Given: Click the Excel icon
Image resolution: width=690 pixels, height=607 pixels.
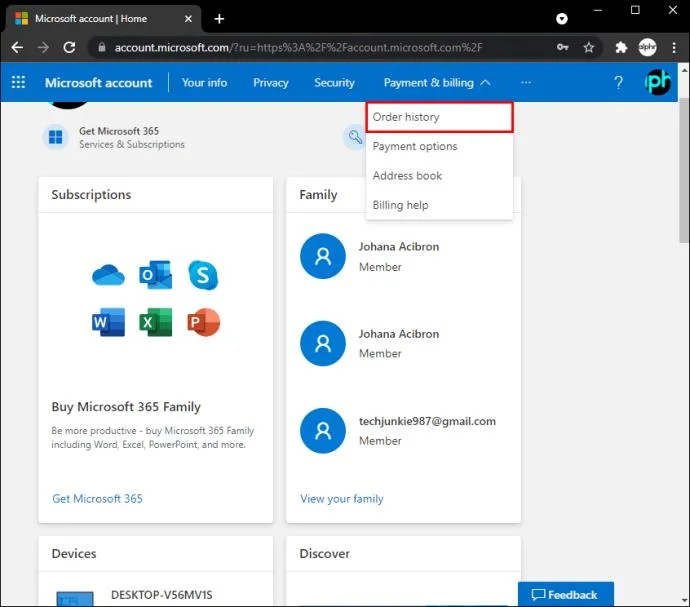Looking at the screenshot, I should (155, 322).
